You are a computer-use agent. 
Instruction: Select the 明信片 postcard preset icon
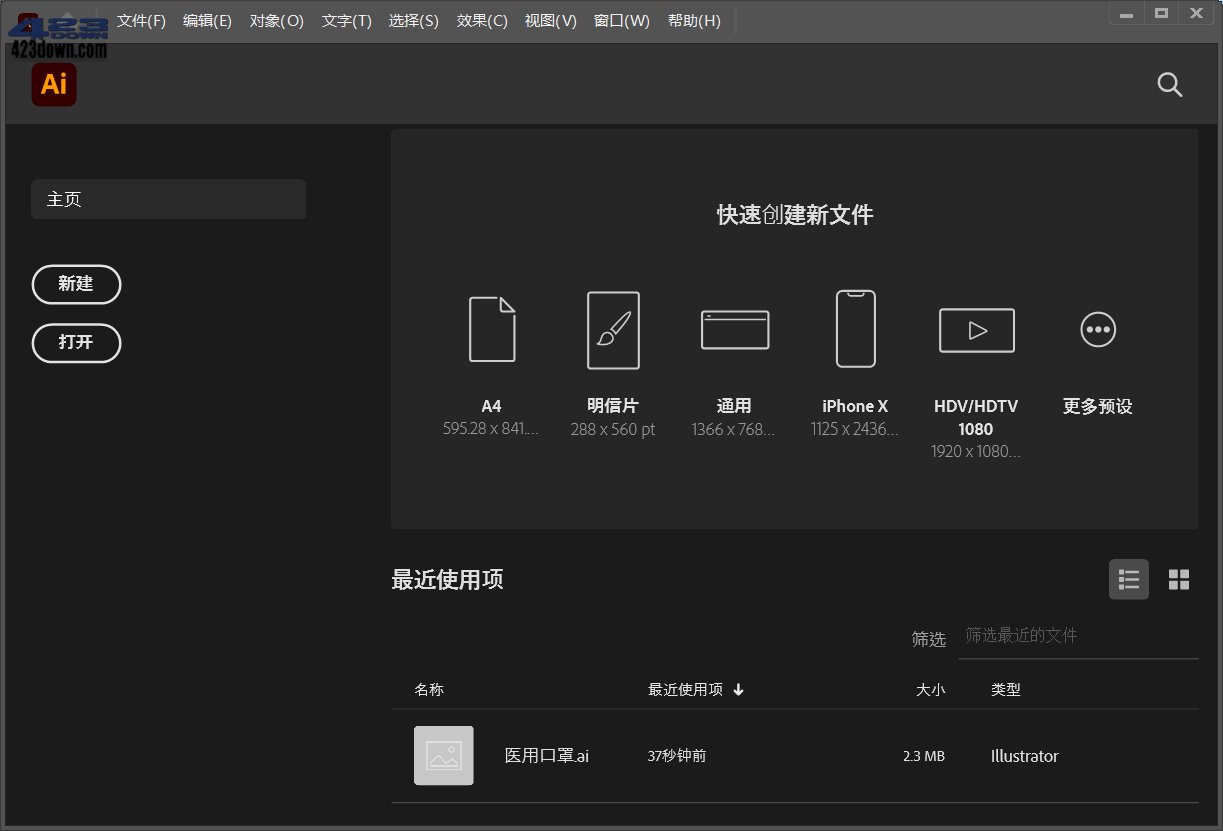(x=612, y=329)
